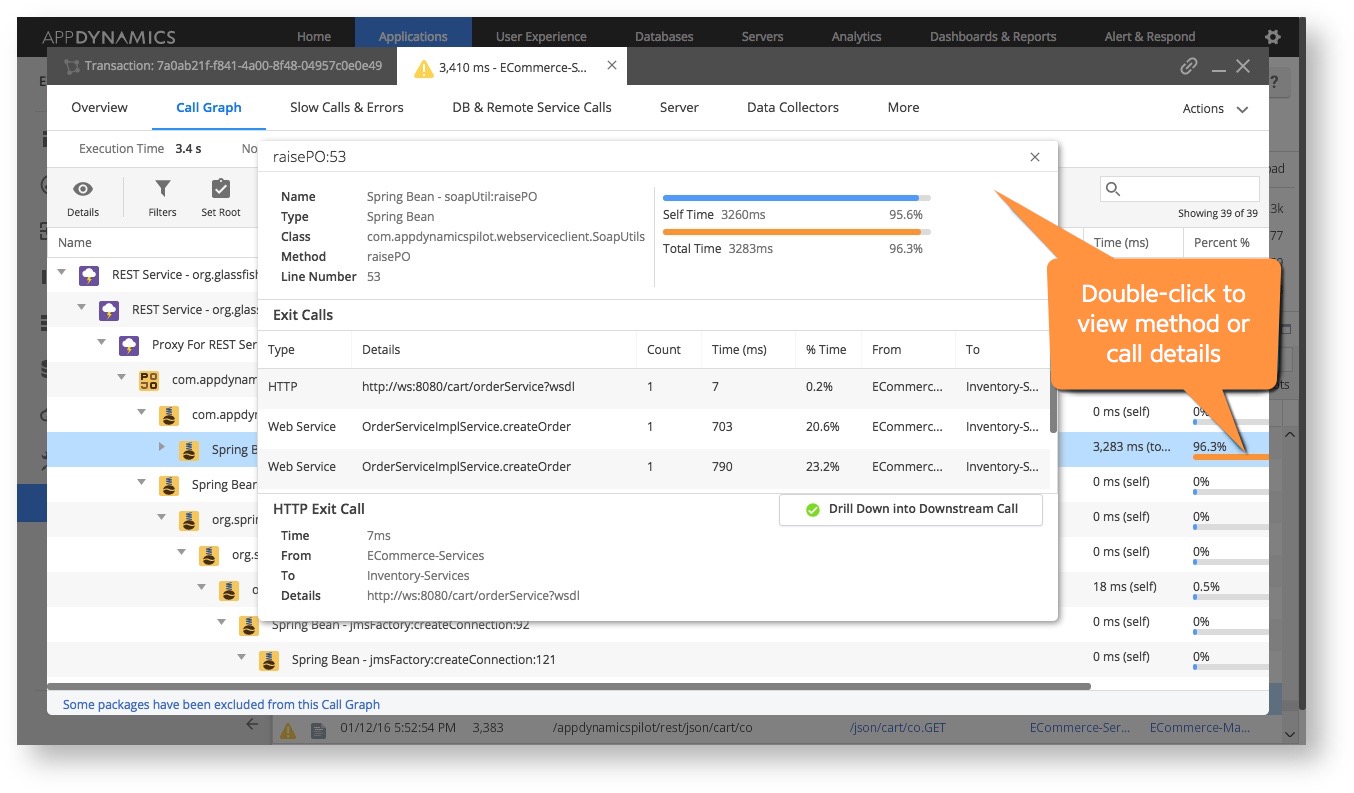The width and height of the screenshot is (1354, 793).
Task: Click the warning icon on 3,410 ms tab
Action: [x=424, y=68]
